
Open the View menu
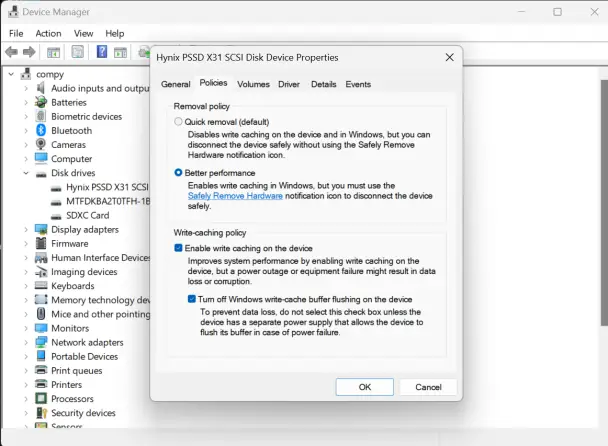83,33
